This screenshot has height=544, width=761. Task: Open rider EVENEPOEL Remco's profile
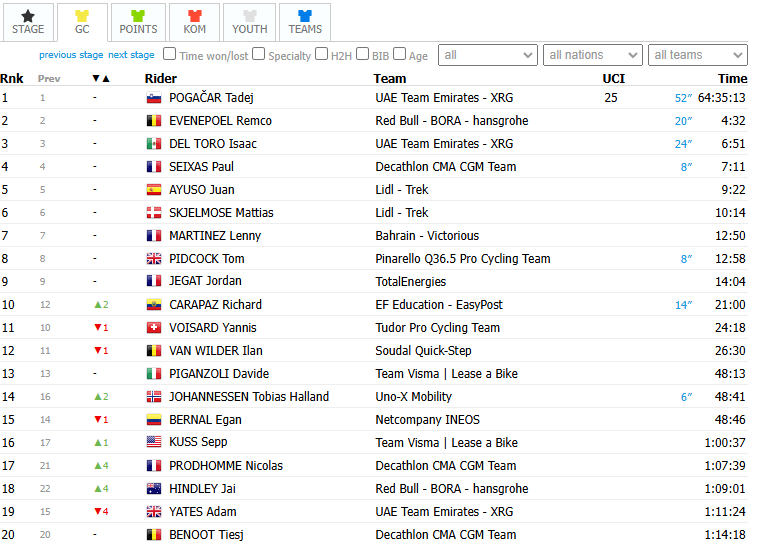(220, 121)
